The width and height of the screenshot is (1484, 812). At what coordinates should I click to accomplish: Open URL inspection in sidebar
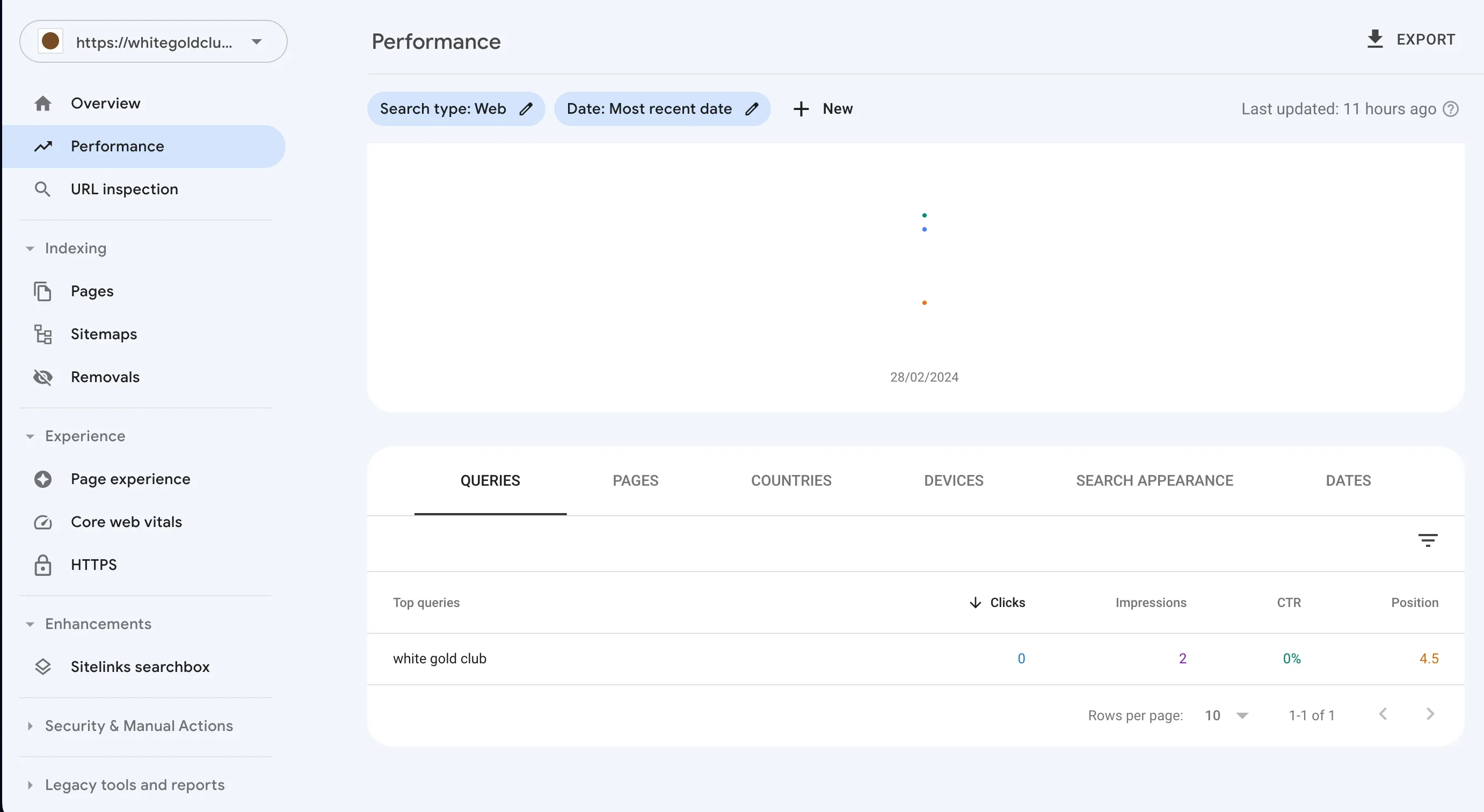144,189
